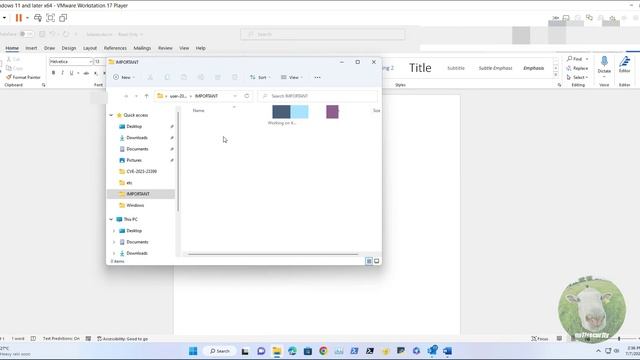Click Format Painter in Word Clipboard group

point(23,77)
